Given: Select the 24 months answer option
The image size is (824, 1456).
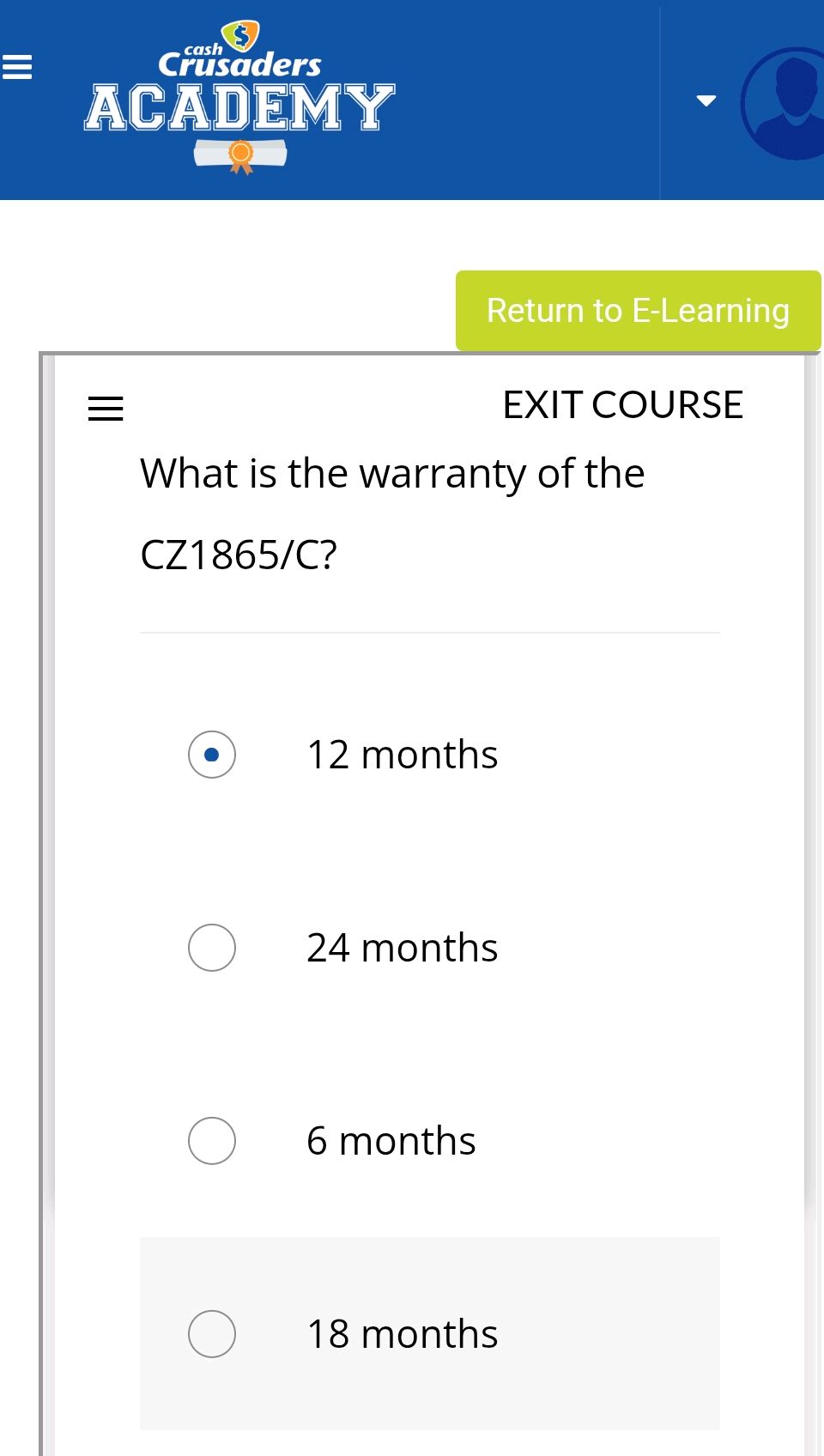Looking at the screenshot, I should 211,948.
